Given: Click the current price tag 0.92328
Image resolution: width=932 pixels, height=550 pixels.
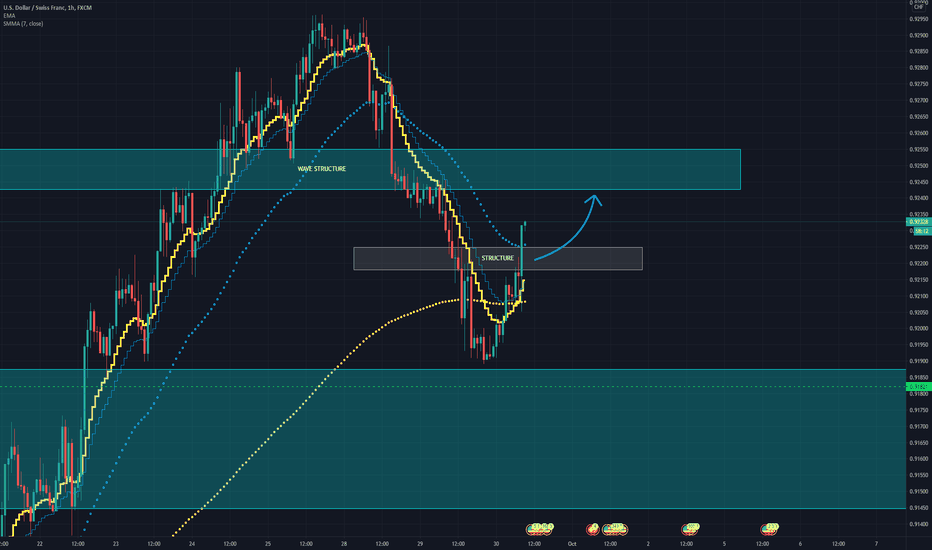Looking at the screenshot, I should pyautogui.click(x=918, y=222).
